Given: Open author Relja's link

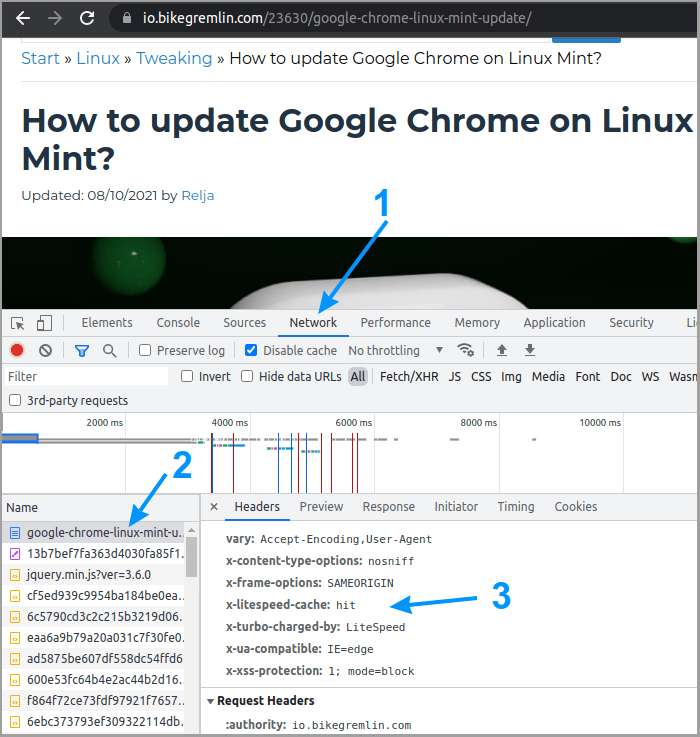Looking at the screenshot, I should pyautogui.click(x=197, y=195).
